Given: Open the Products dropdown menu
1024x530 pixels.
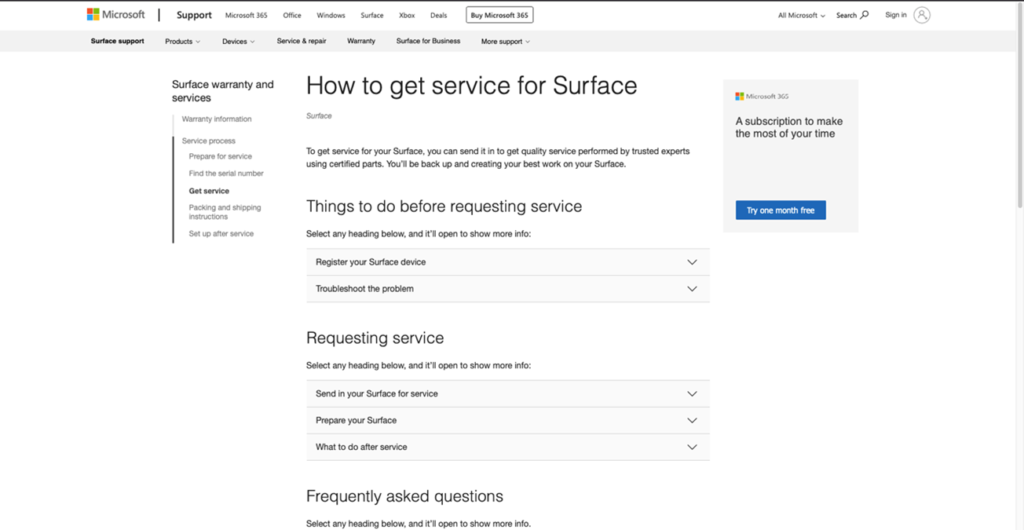Looking at the screenshot, I should (182, 41).
